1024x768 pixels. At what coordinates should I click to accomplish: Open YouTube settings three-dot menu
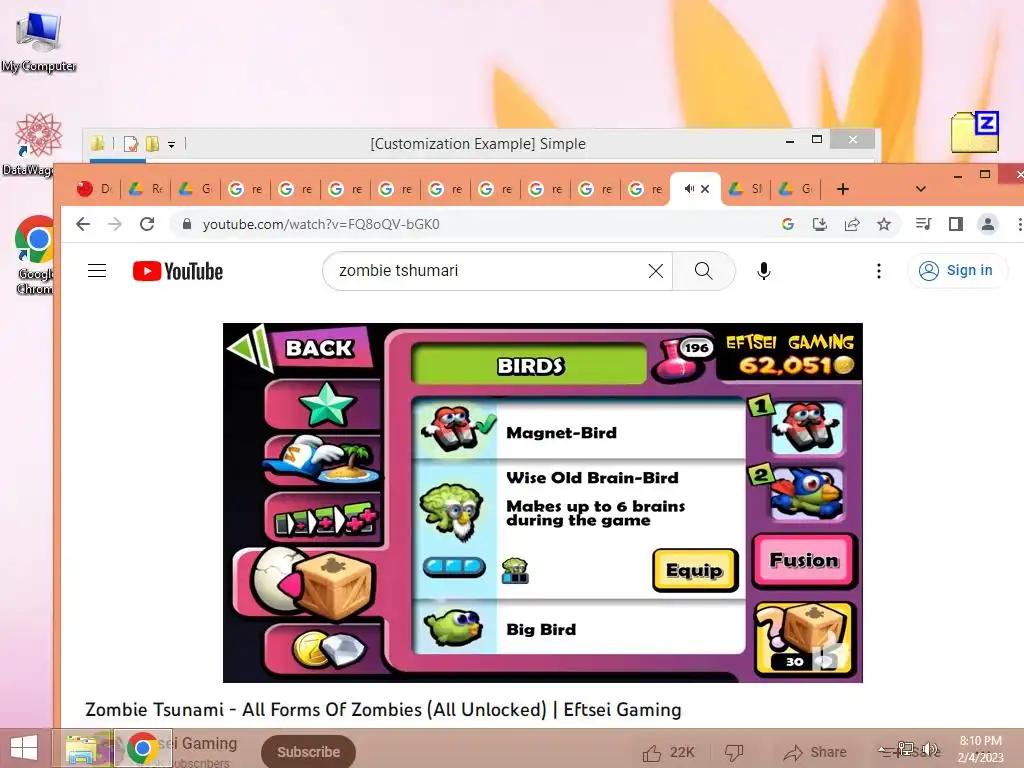pyautogui.click(x=879, y=270)
